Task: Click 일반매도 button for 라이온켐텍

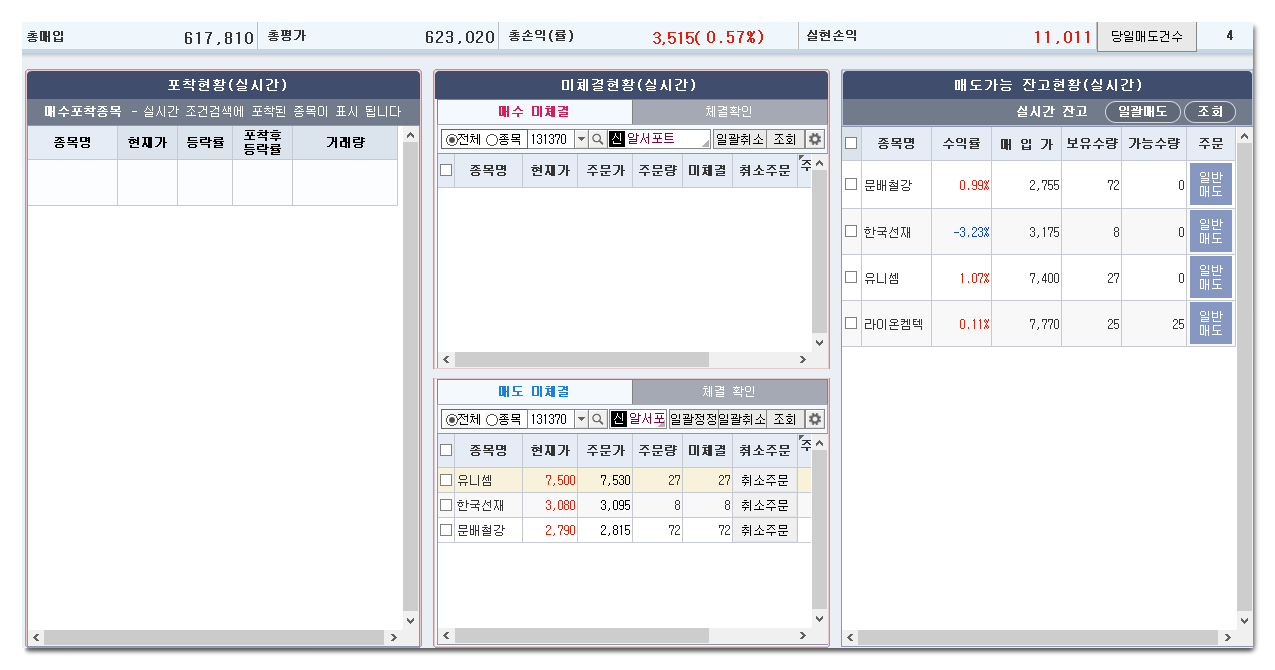Action: (x=1211, y=323)
